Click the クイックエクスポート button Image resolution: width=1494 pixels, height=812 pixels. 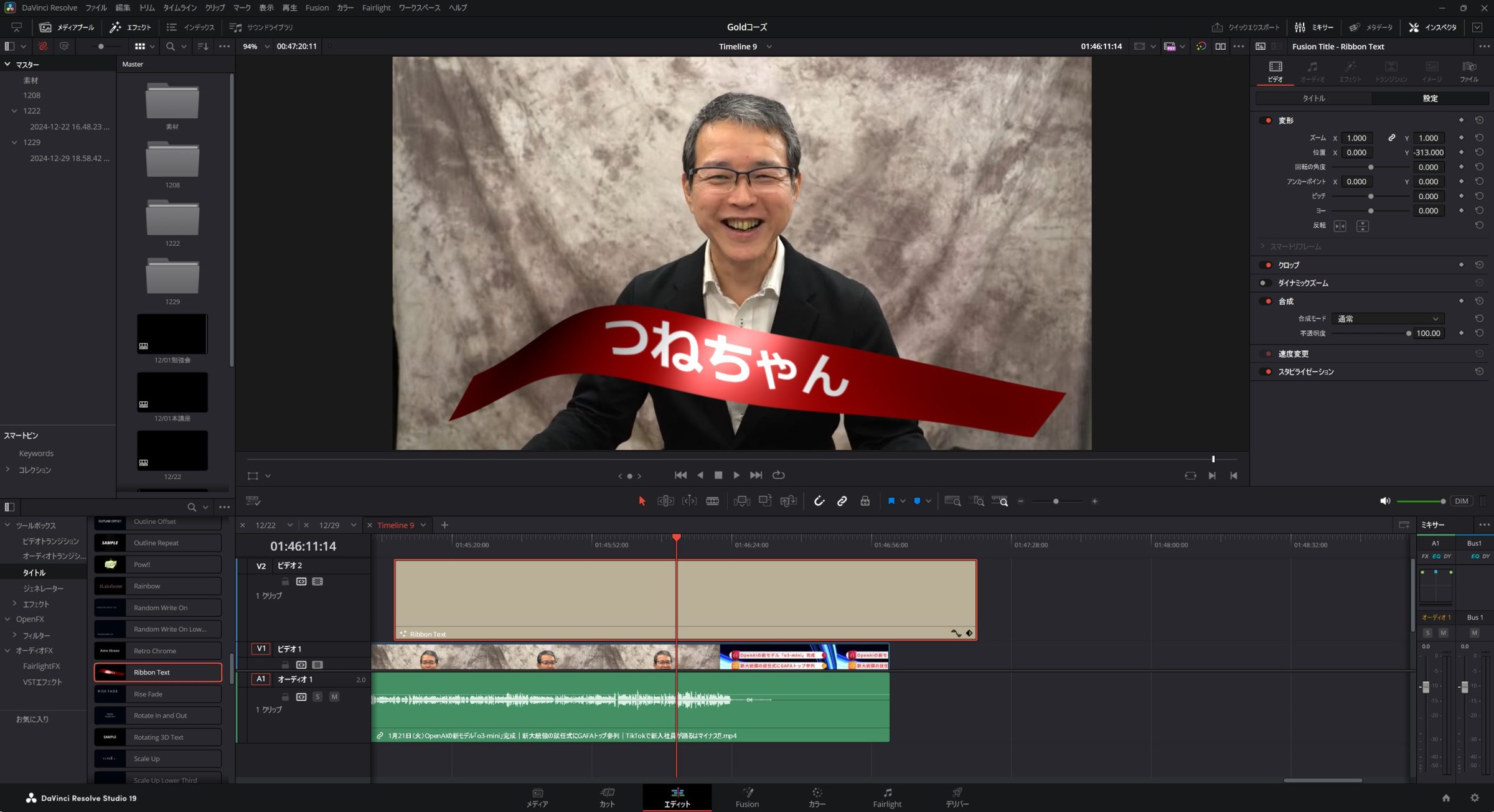(1246, 27)
